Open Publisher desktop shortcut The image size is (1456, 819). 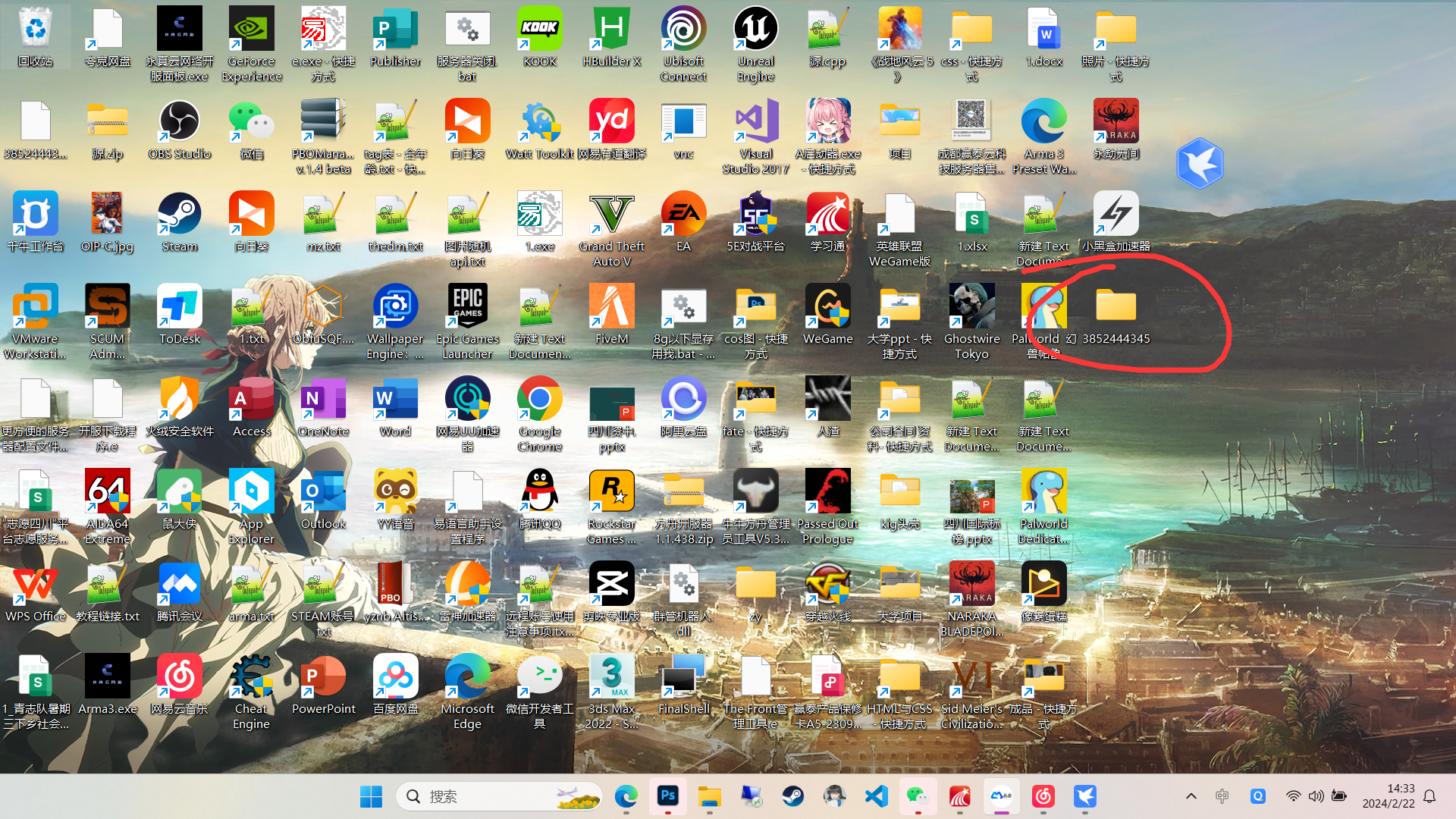[395, 38]
